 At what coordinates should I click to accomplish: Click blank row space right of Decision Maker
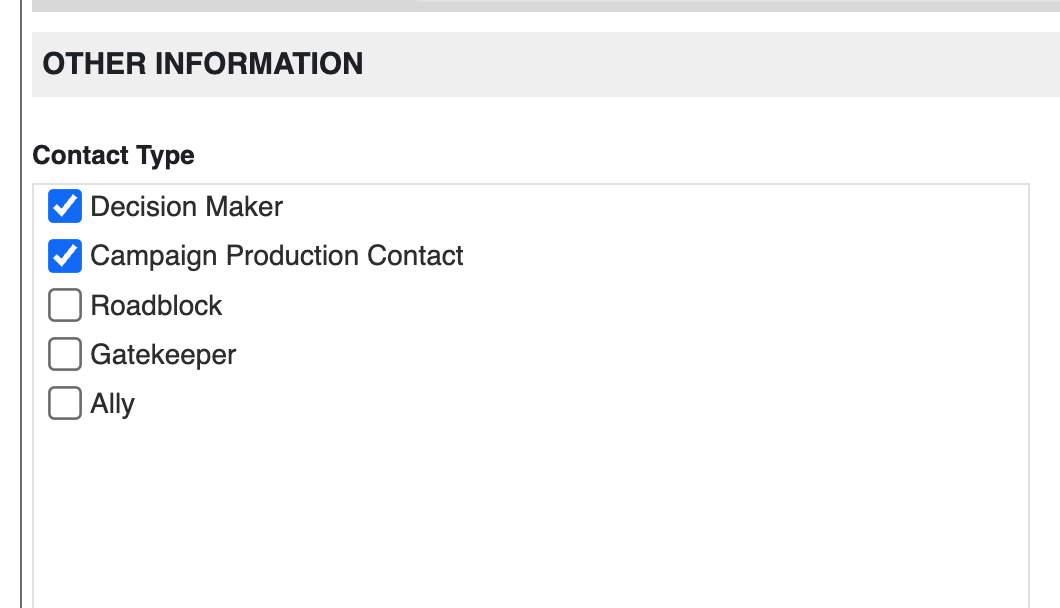pyautogui.click(x=650, y=207)
